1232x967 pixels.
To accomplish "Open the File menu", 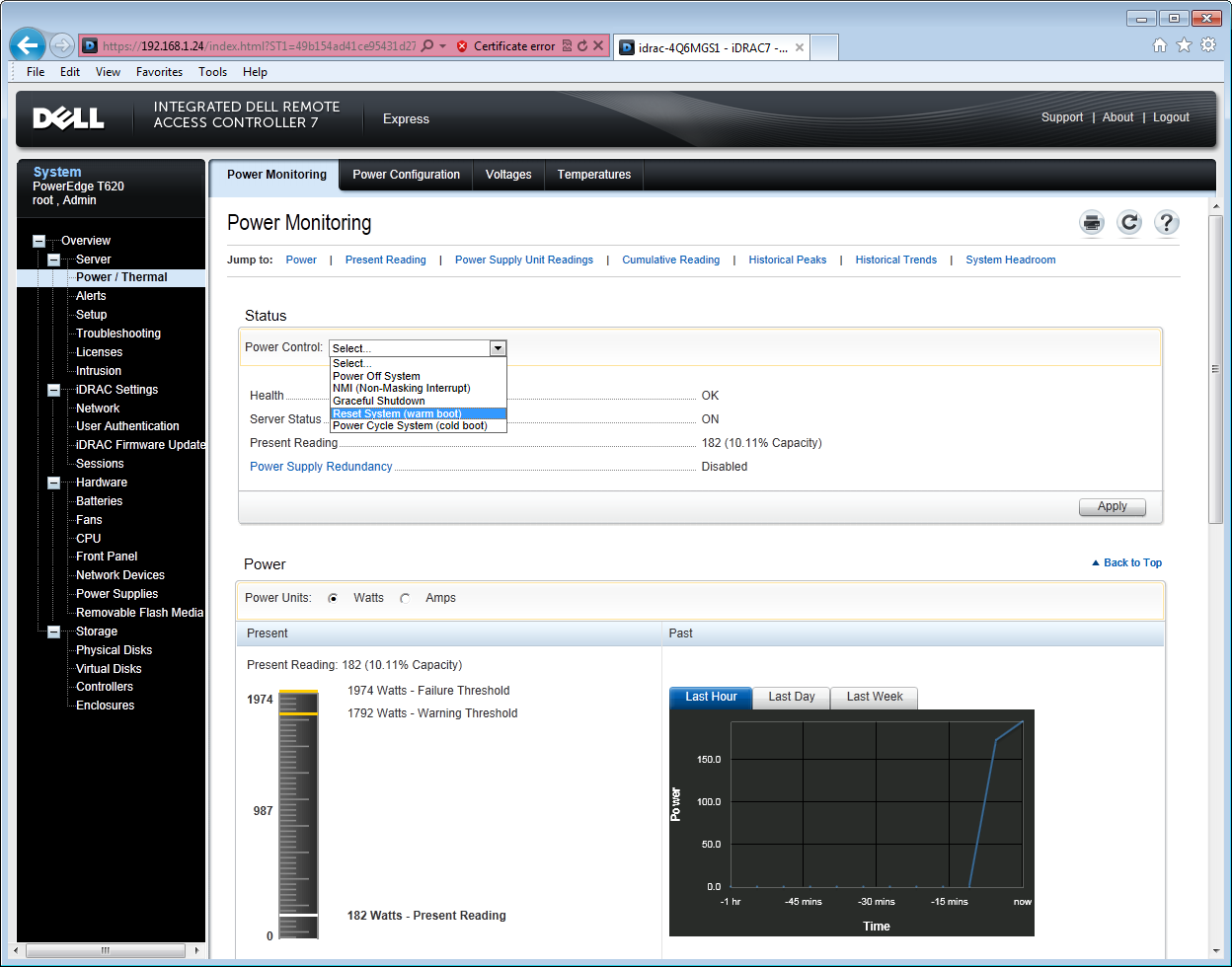I will 36,72.
